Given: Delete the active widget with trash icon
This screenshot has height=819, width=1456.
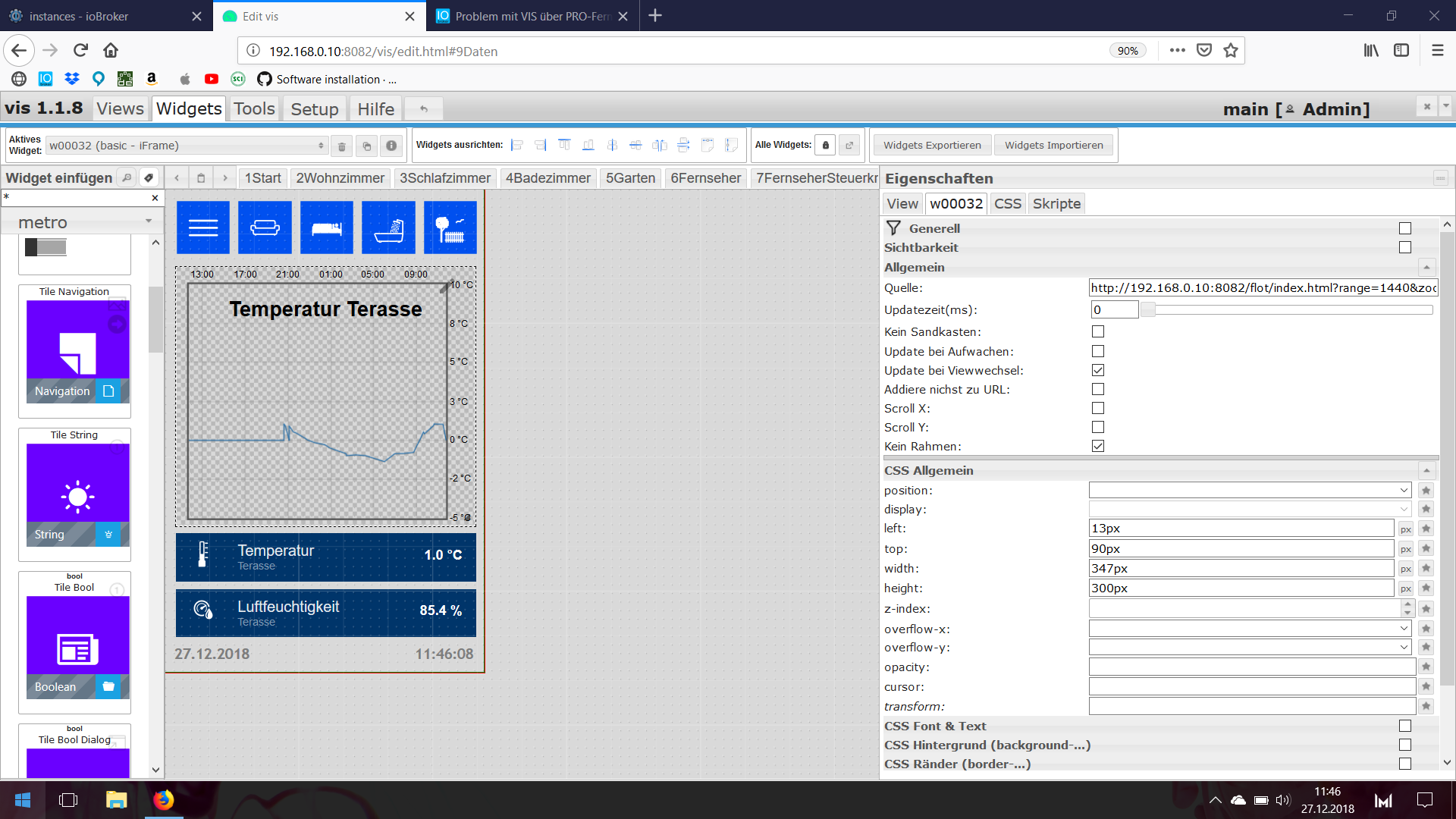Looking at the screenshot, I should tap(341, 146).
